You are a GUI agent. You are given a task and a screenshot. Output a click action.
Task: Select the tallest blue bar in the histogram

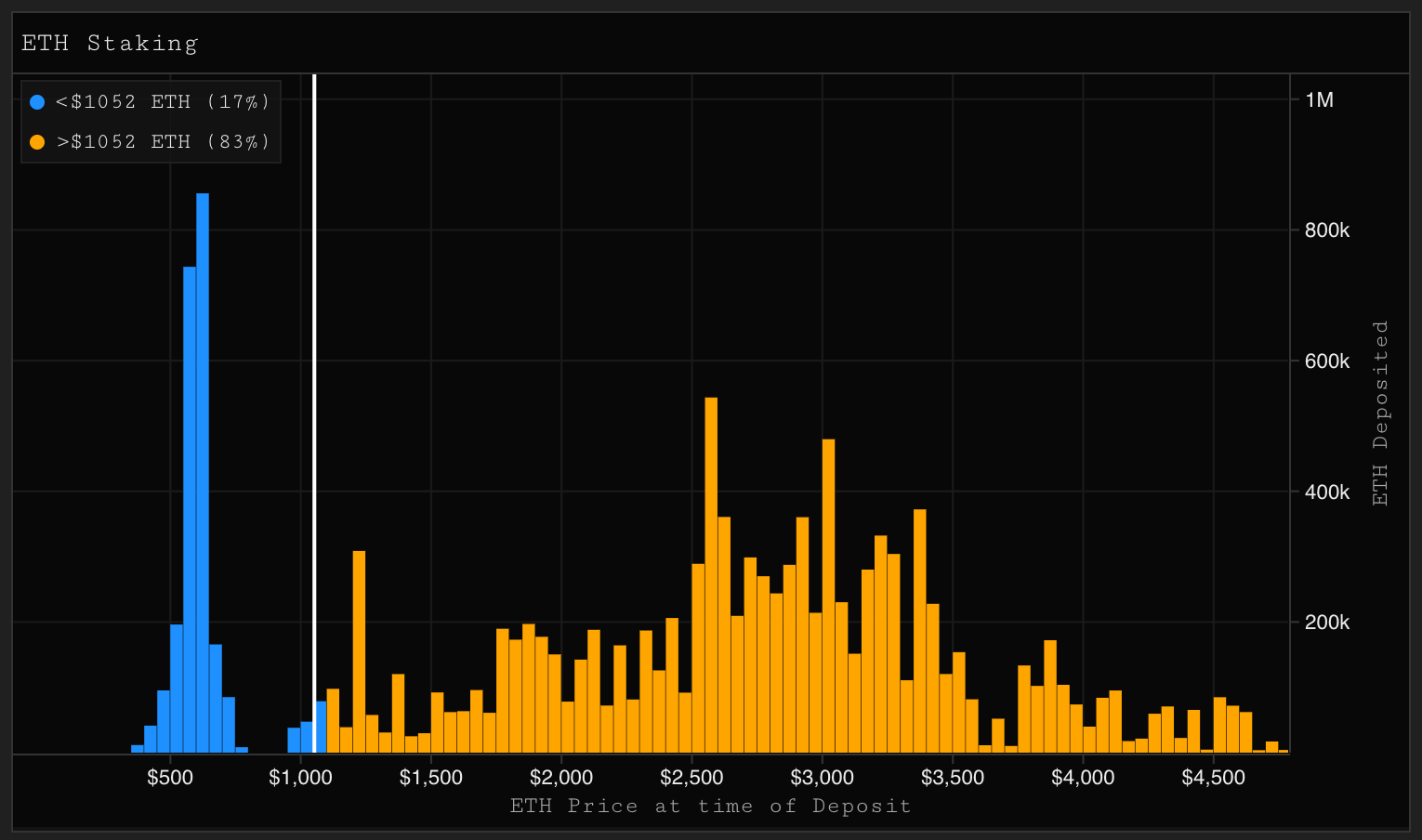[x=203, y=474]
